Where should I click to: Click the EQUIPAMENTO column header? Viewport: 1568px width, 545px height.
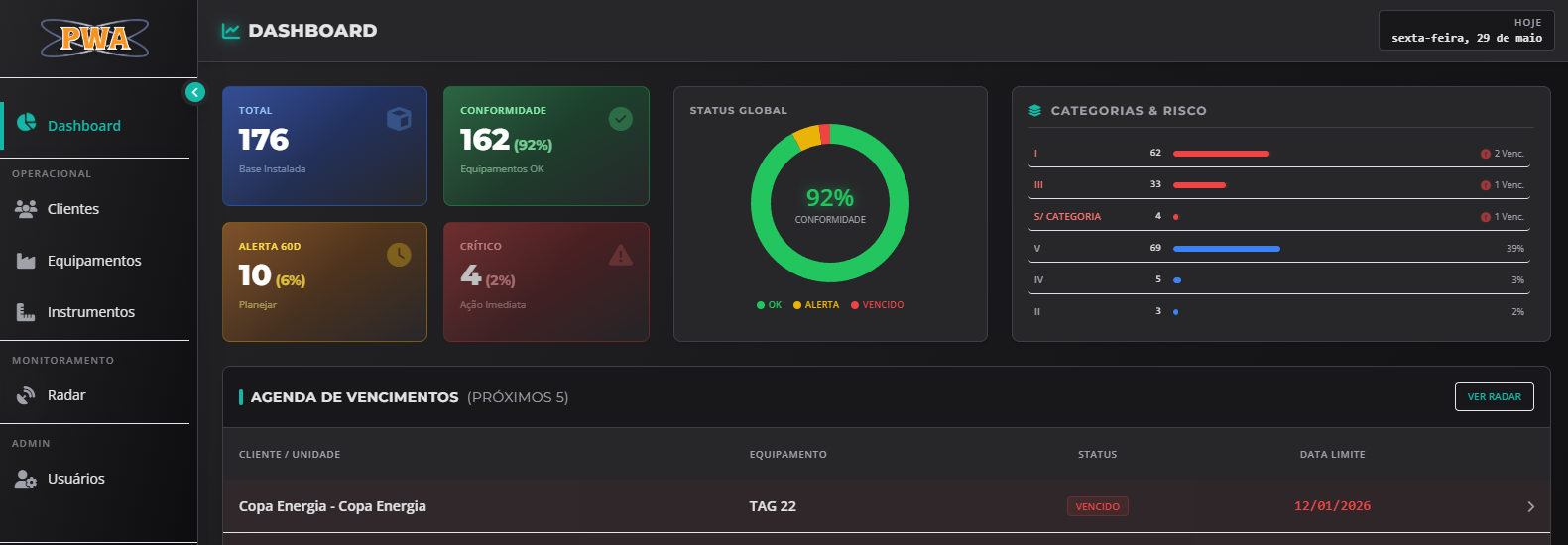[788, 455]
